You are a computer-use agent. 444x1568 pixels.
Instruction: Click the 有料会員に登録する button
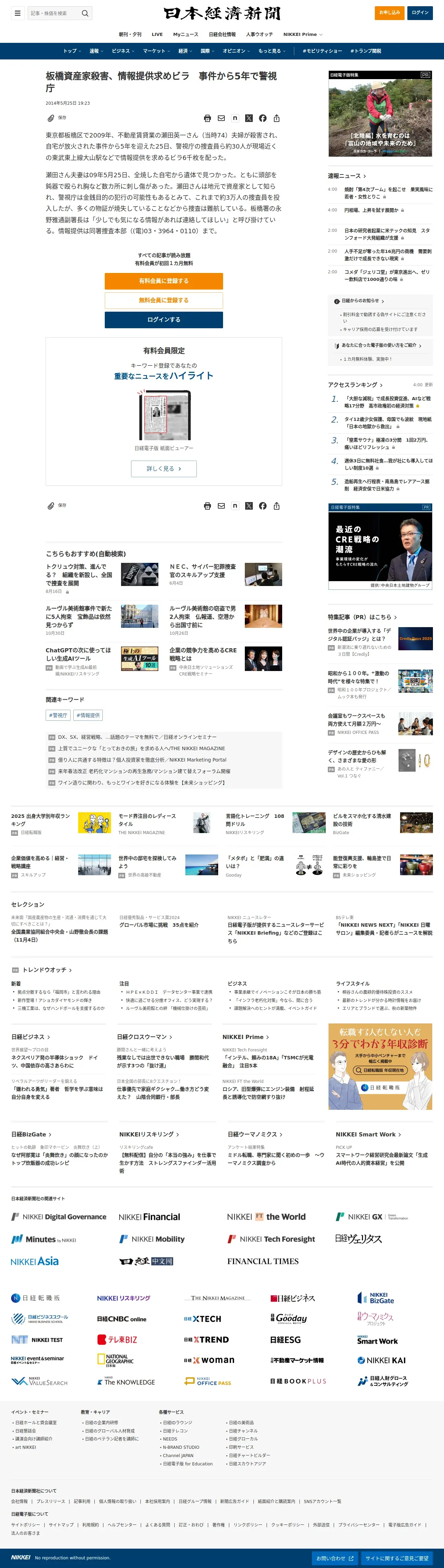click(x=164, y=281)
